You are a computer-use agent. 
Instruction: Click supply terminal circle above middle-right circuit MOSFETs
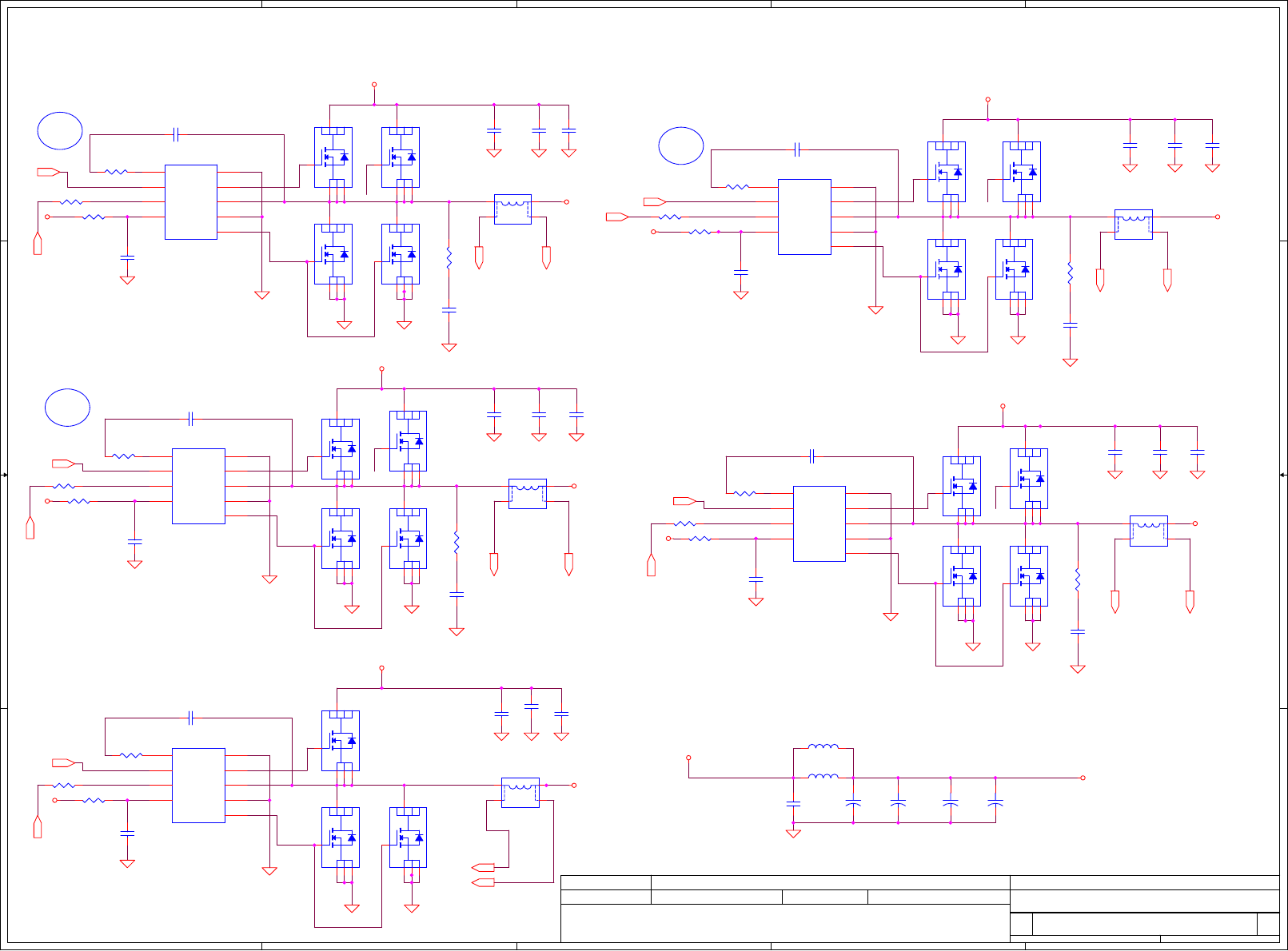coord(1003,407)
